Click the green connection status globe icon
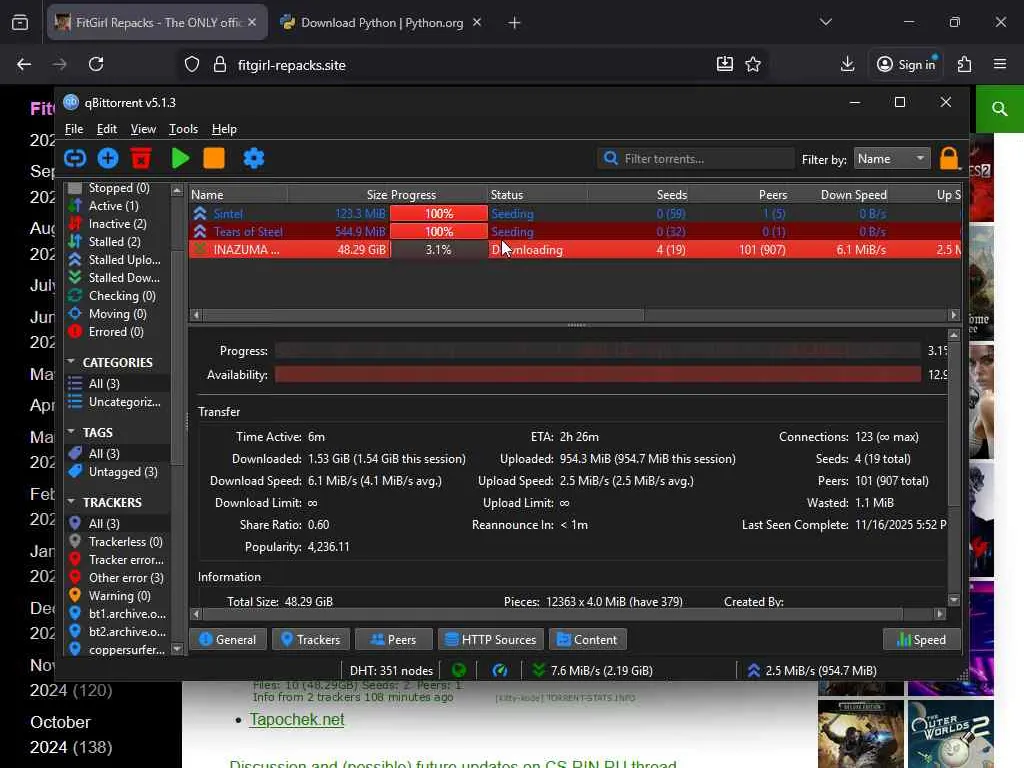The image size is (1024, 768). [459, 670]
